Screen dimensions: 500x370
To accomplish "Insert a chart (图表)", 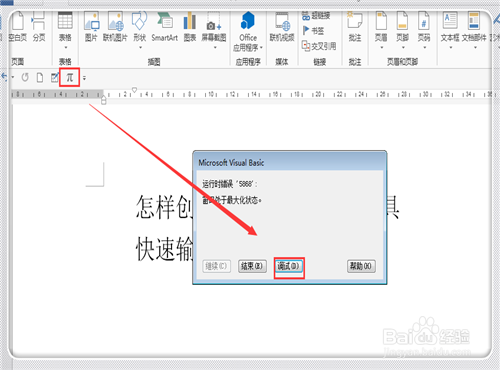I will click(x=190, y=27).
